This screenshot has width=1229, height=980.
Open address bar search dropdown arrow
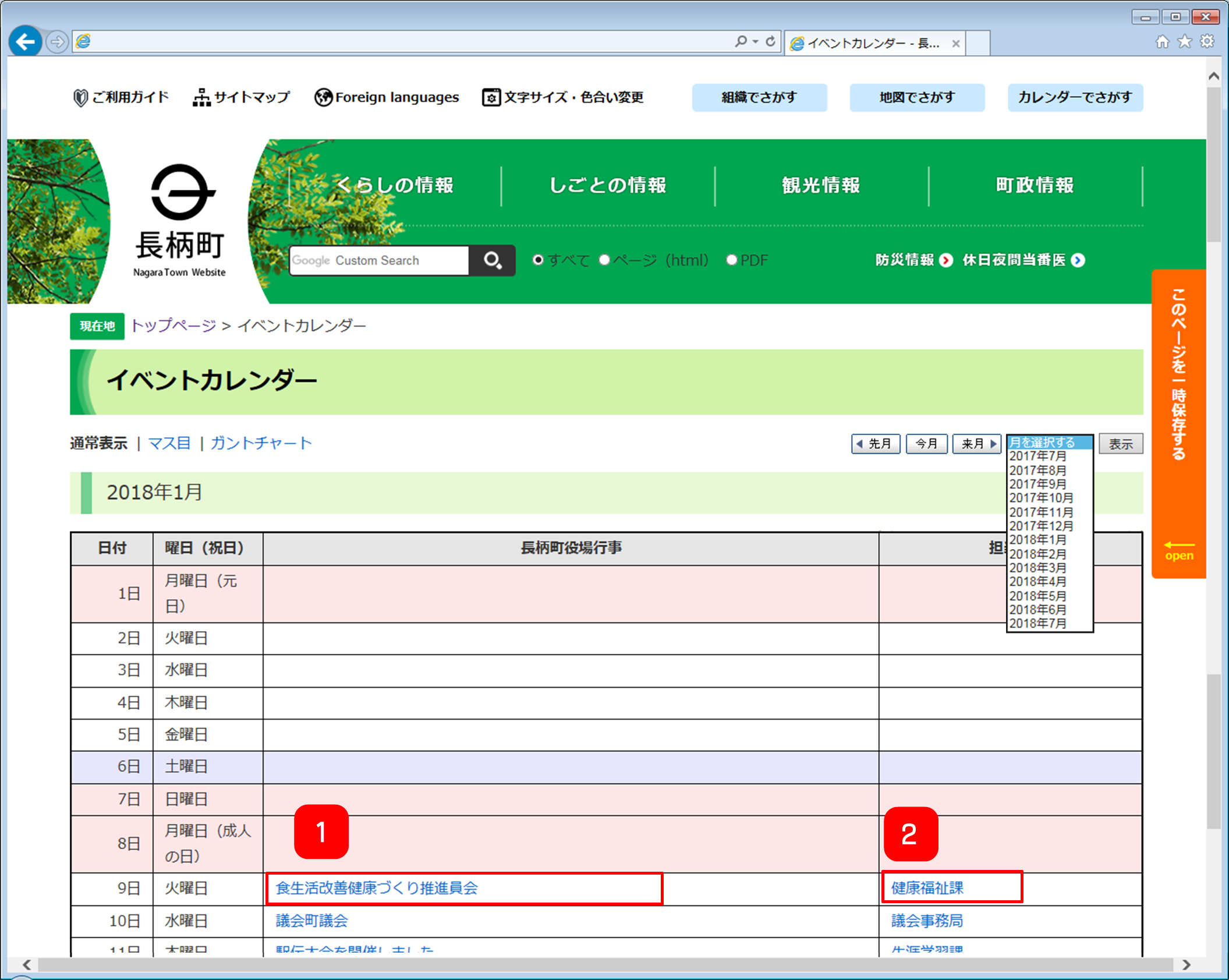(755, 41)
